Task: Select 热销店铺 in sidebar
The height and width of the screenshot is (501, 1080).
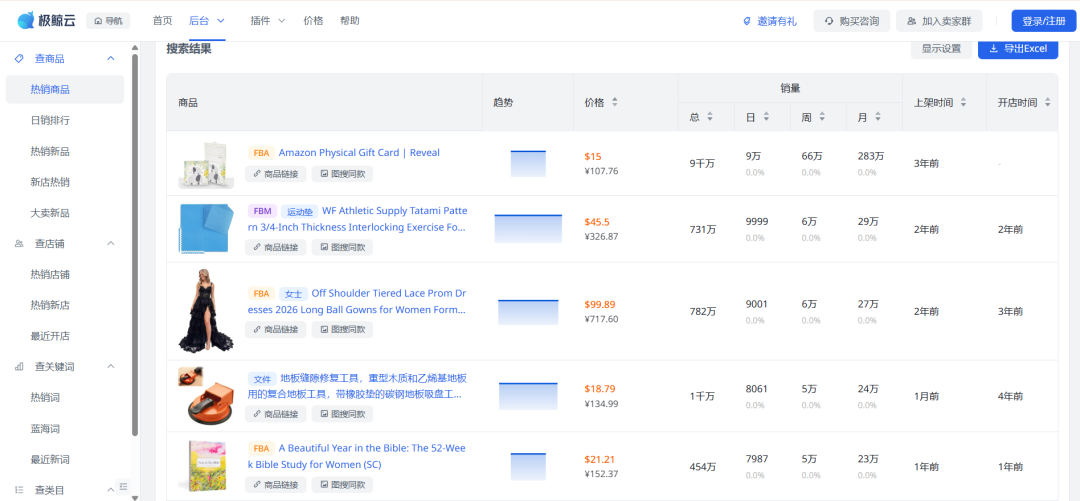Action: click(x=50, y=274)
